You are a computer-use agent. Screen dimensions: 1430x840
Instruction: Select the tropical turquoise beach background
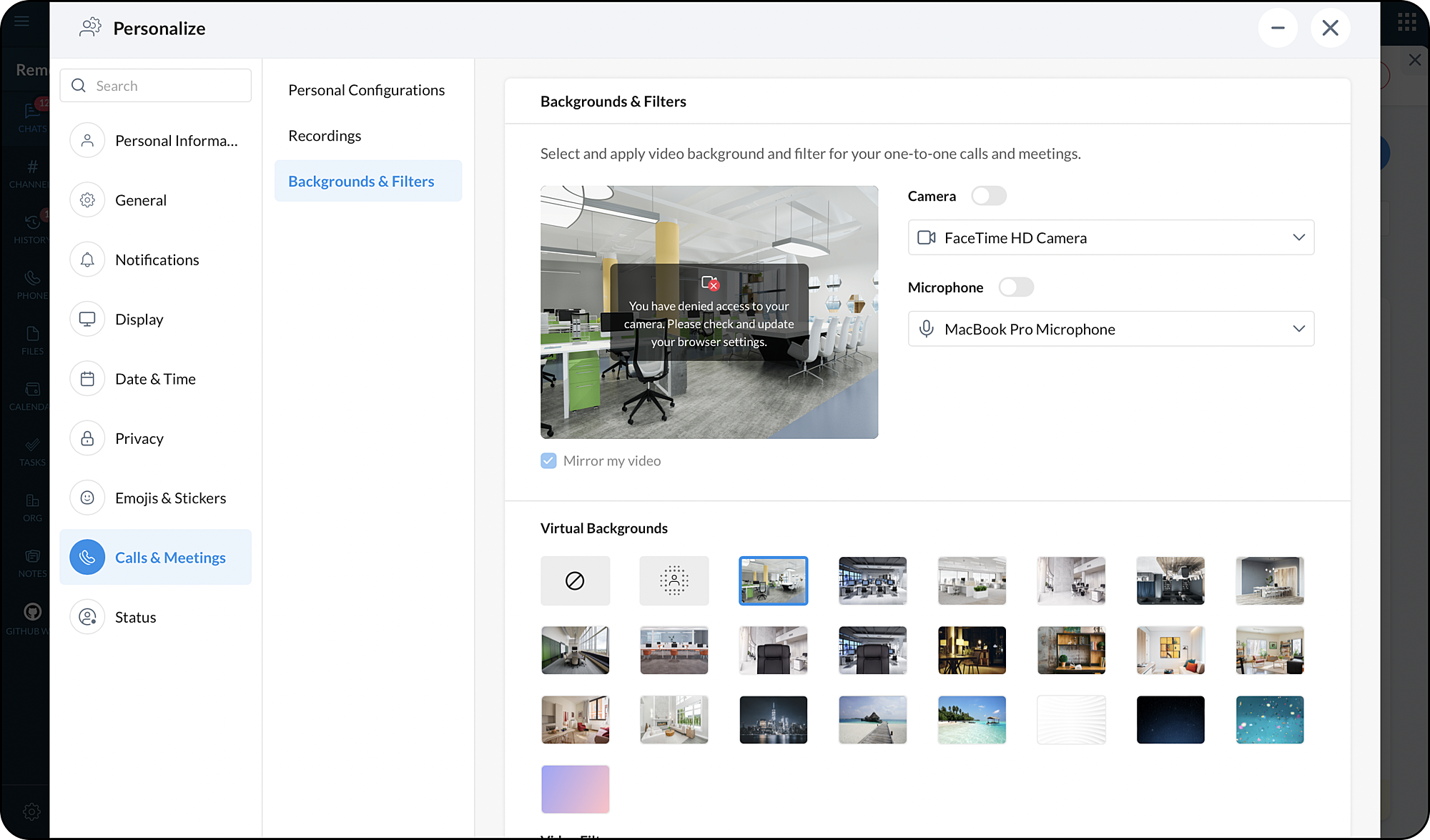click(972, 720)
